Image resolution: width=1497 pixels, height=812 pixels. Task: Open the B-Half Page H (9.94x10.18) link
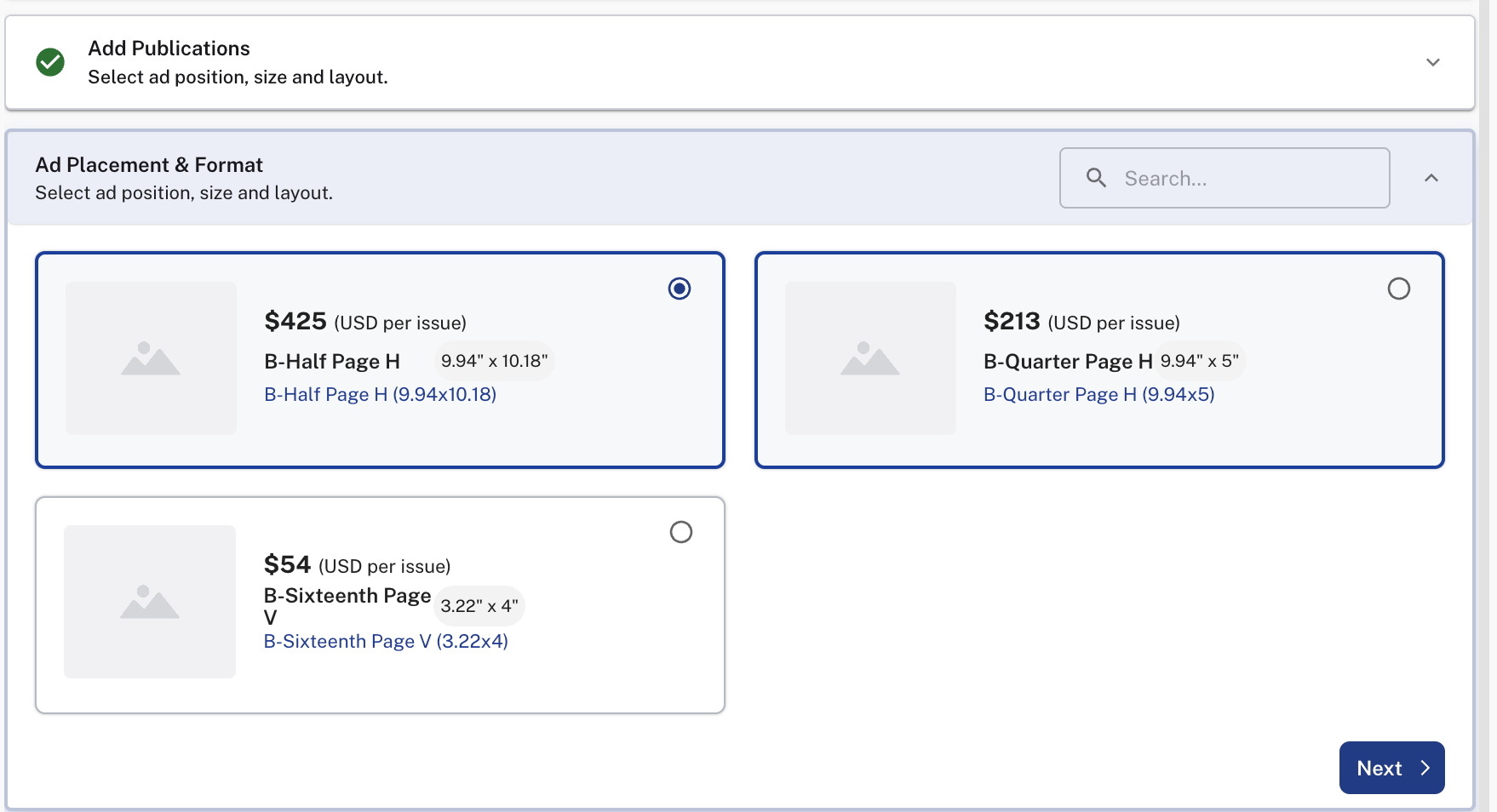click(x=380, y=394)
